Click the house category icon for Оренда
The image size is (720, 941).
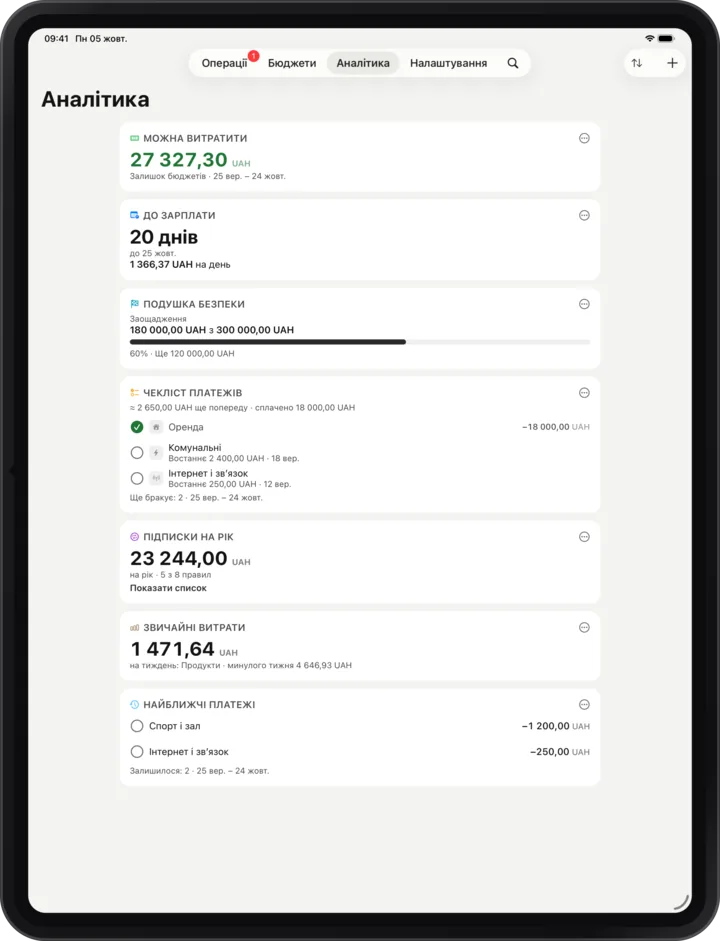tap(156, 427)
